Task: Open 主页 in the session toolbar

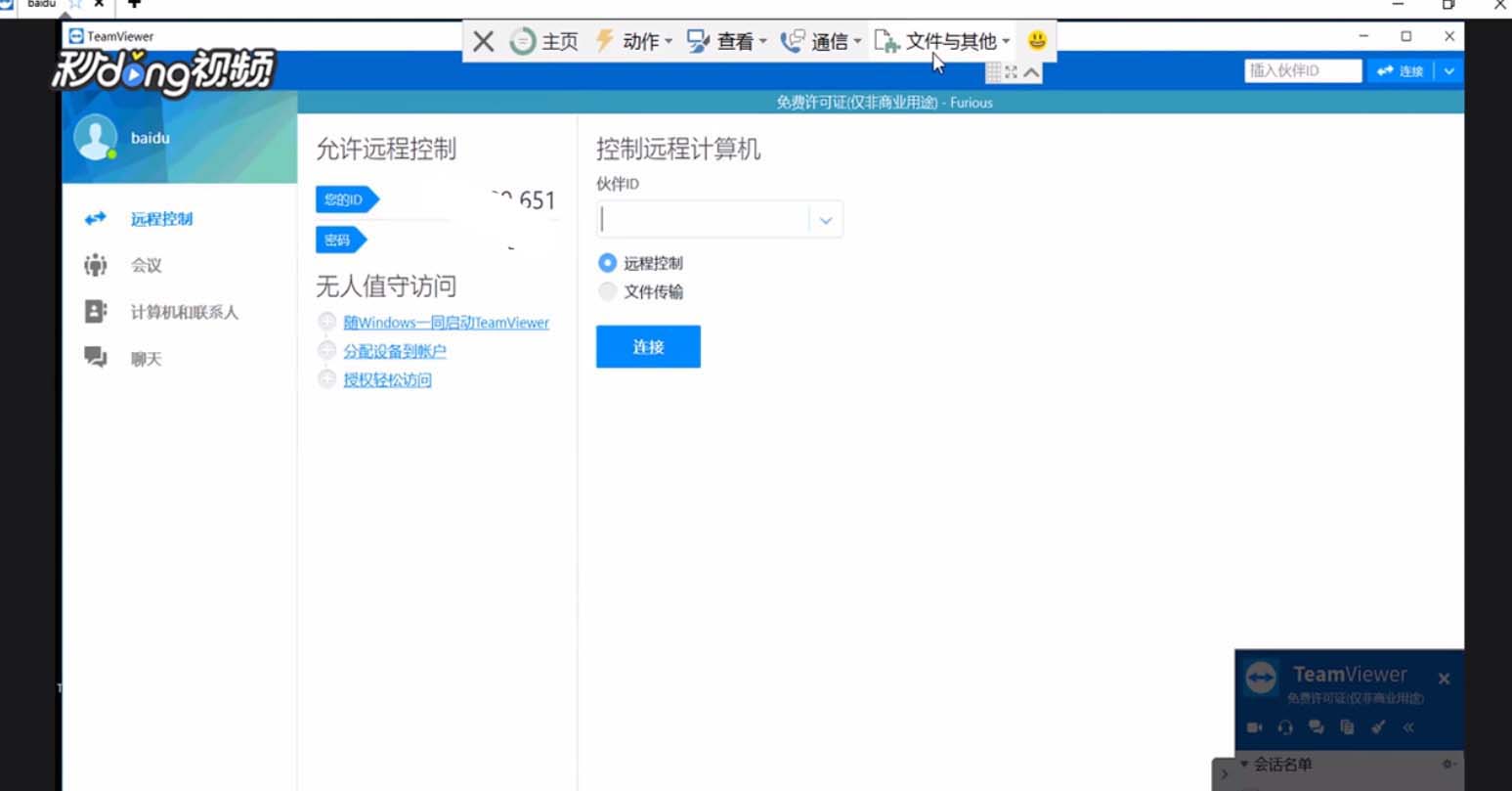Action: point(544,41)
